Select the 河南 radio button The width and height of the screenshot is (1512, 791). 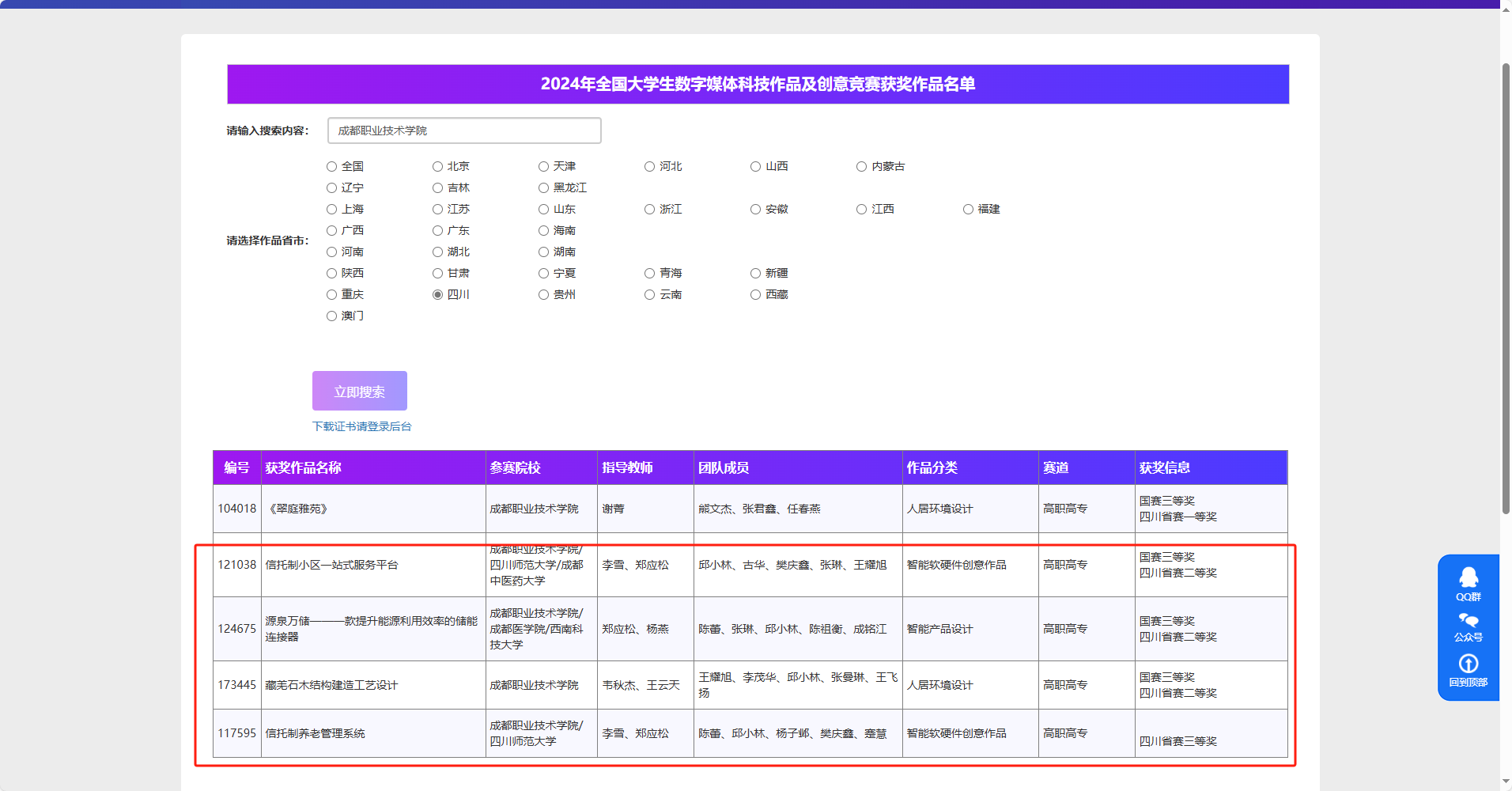click(x=332, y=252)
